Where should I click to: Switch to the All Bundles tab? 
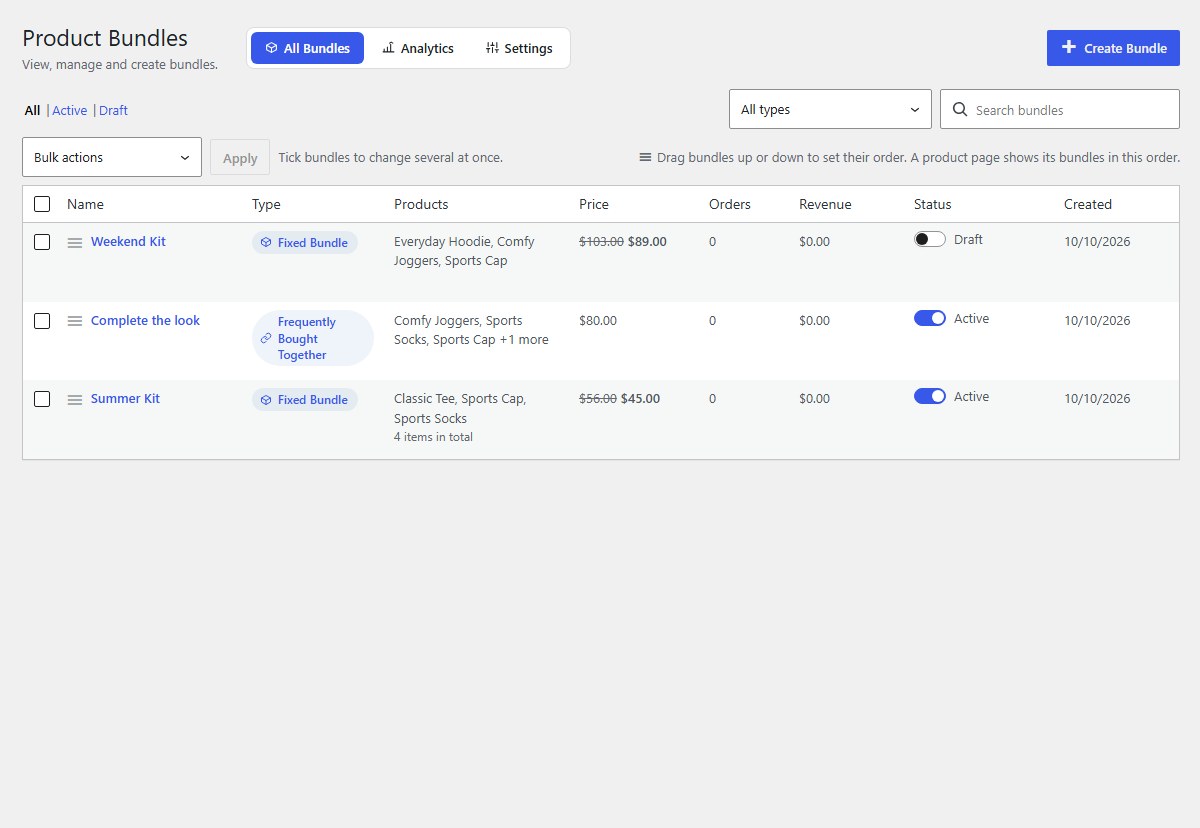tap(307, 48)
